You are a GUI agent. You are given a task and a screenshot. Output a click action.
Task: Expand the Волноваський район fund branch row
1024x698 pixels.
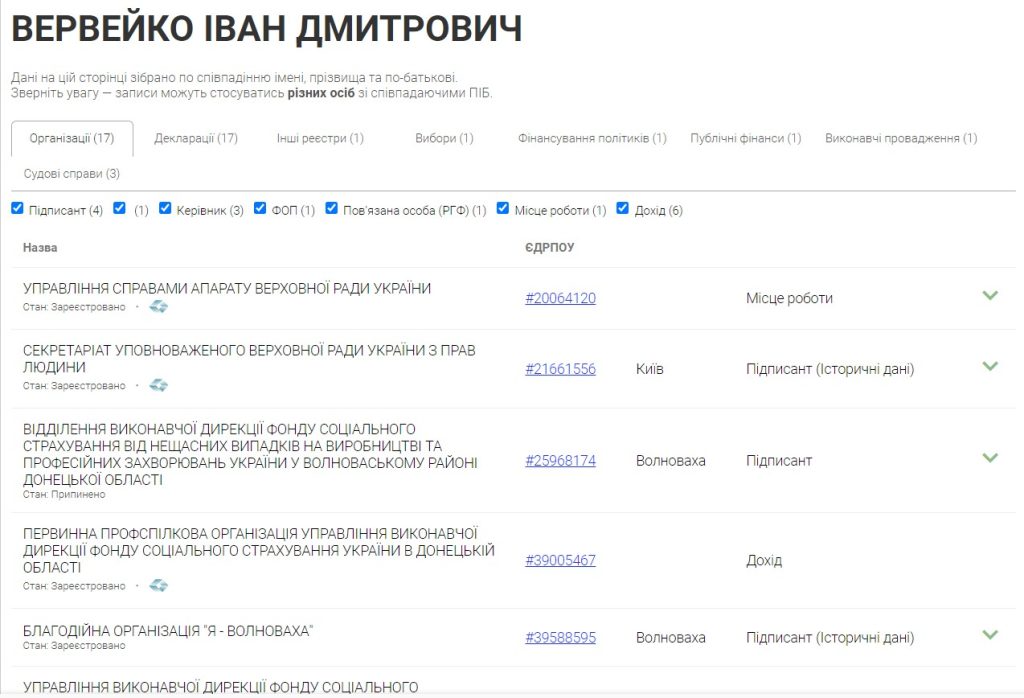(990, 459)
